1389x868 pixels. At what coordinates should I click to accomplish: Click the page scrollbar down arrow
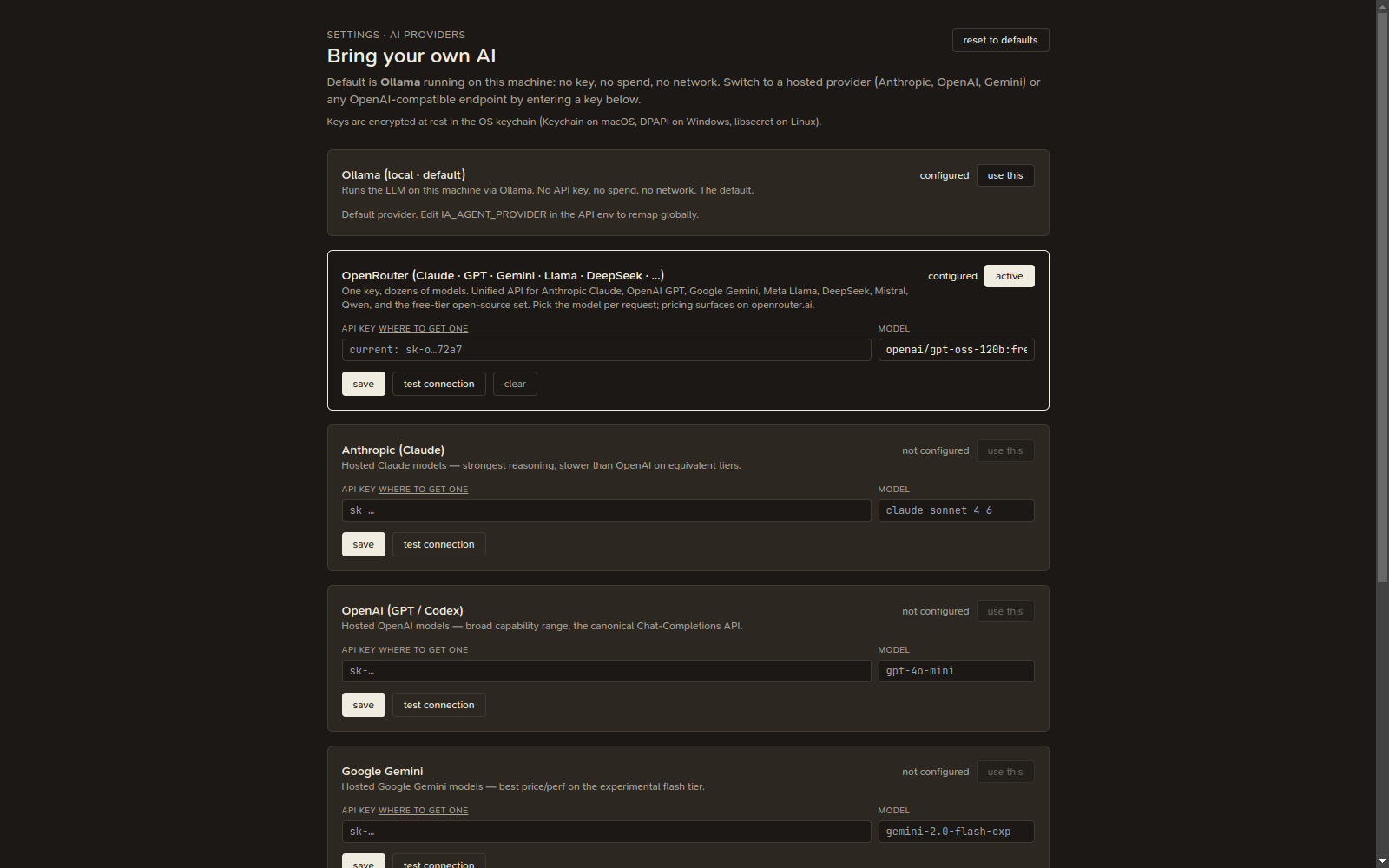tap(1382, 861)
